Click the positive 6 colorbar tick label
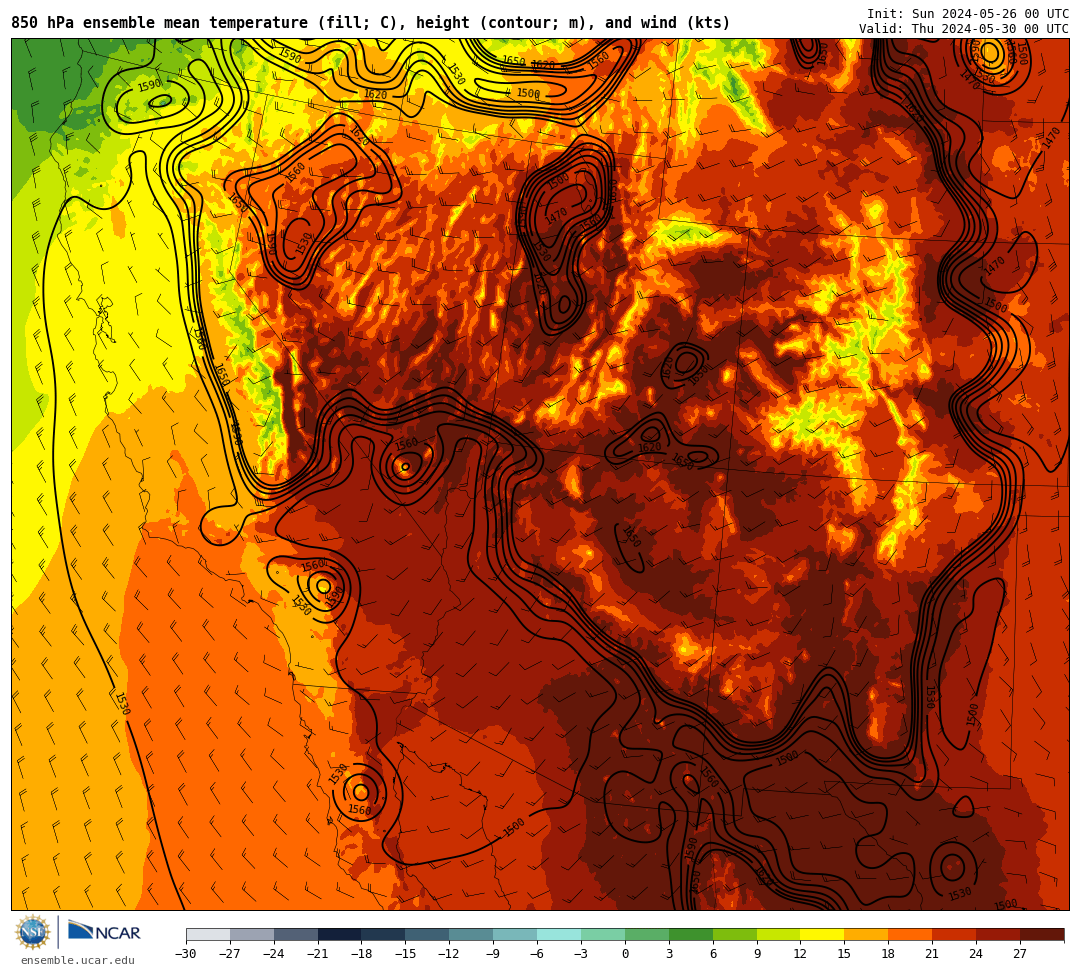The image size is (1080, 973). click(x=713, y=954)
